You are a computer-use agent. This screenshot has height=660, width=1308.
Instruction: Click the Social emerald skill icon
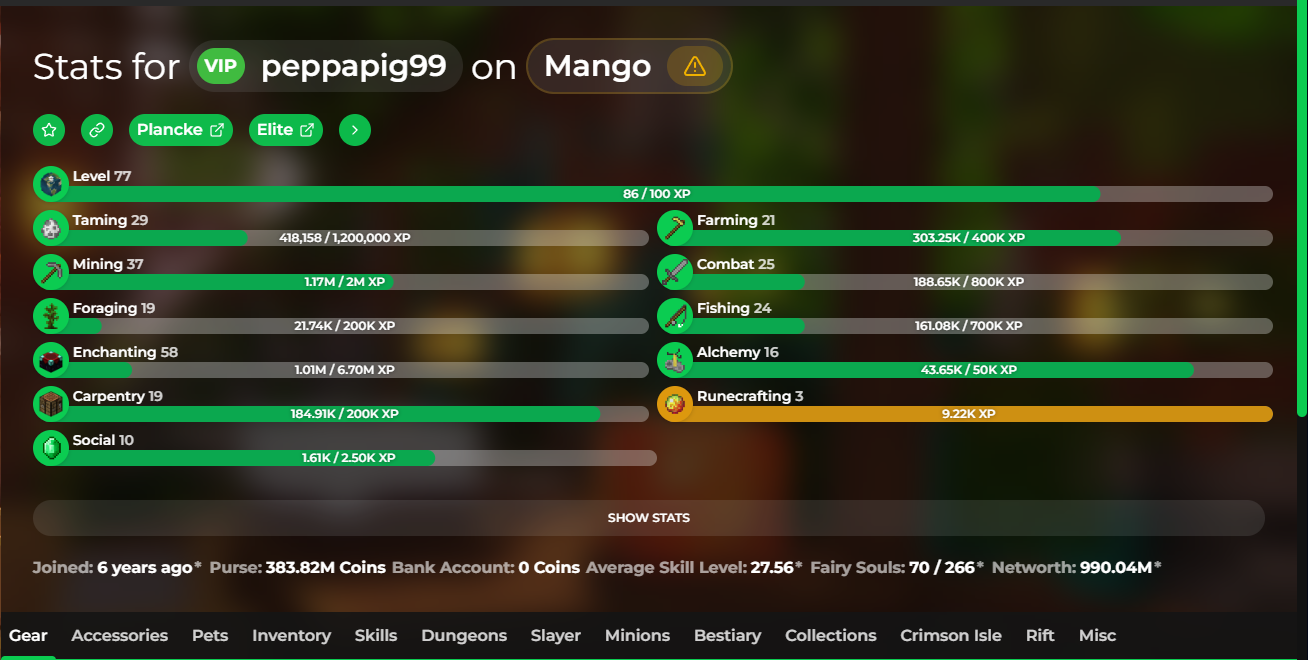pos(50,448)
